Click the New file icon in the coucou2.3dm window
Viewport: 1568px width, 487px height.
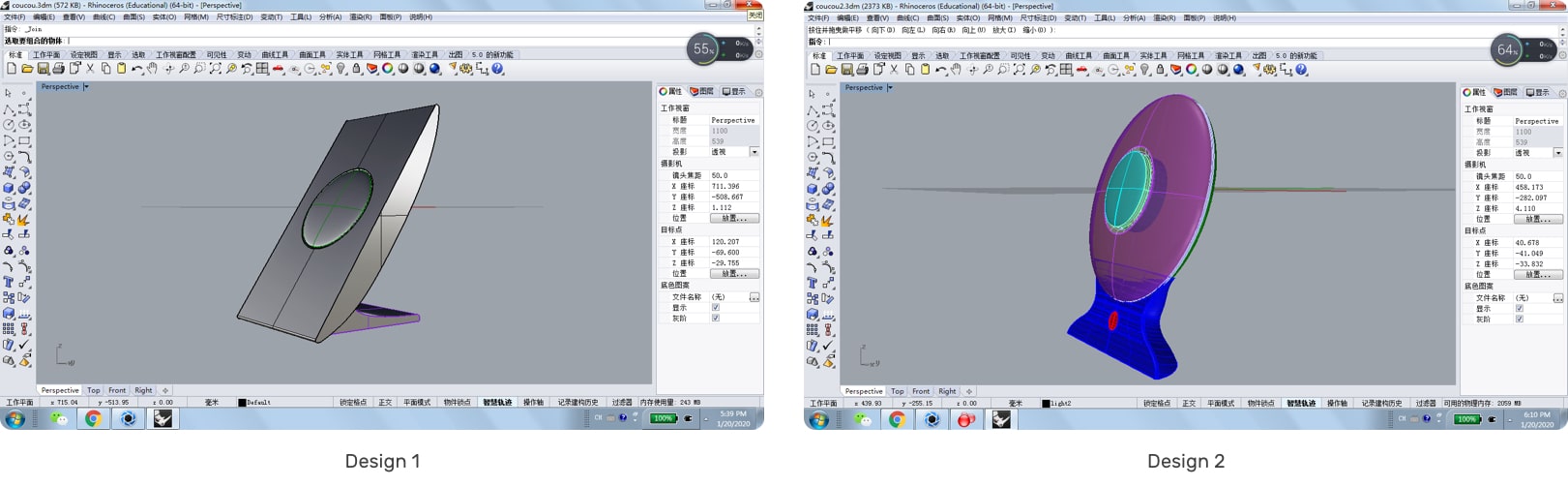tap(814, 70)
